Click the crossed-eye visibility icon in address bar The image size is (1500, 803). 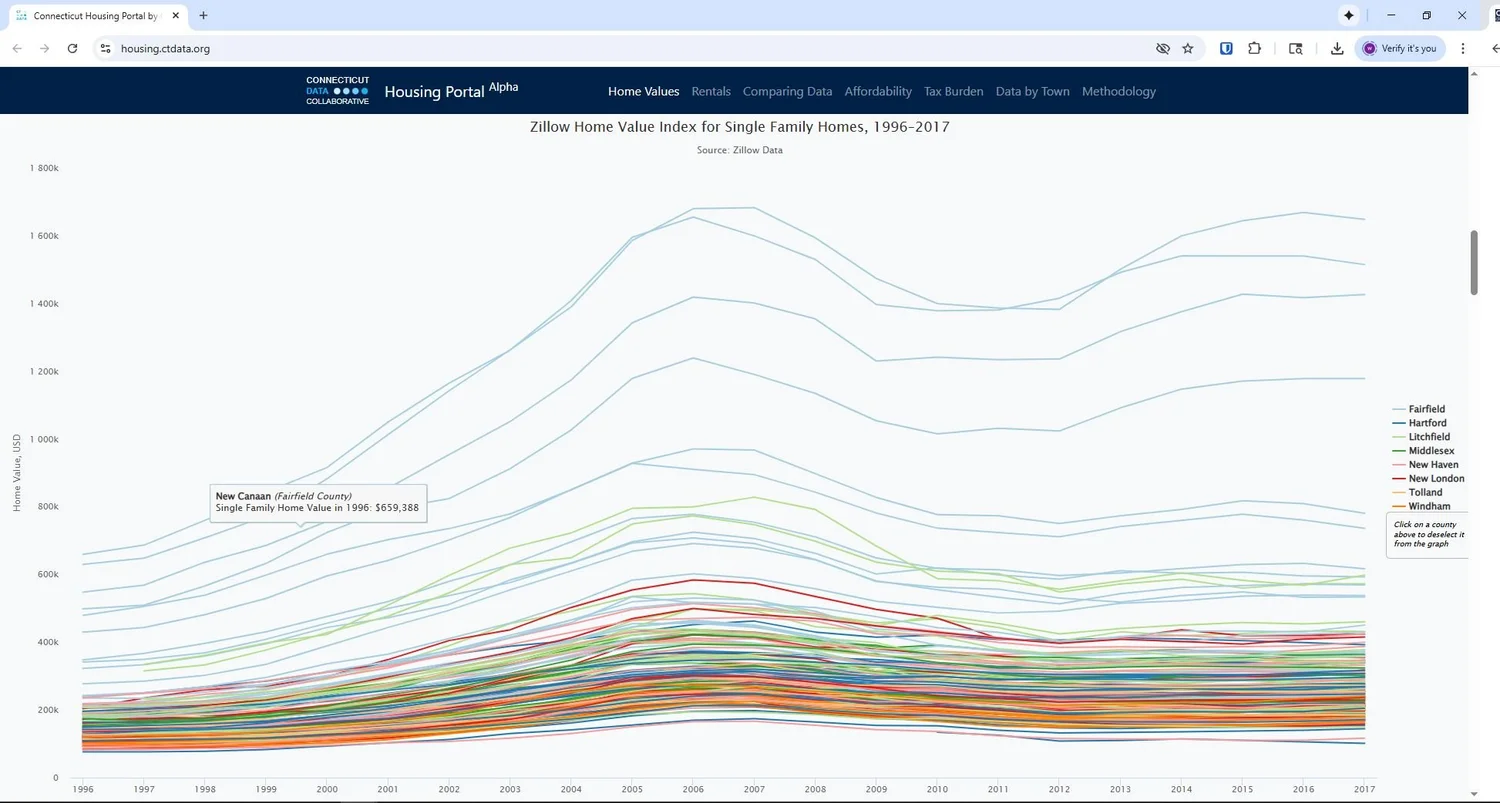tap(1162, 48)
